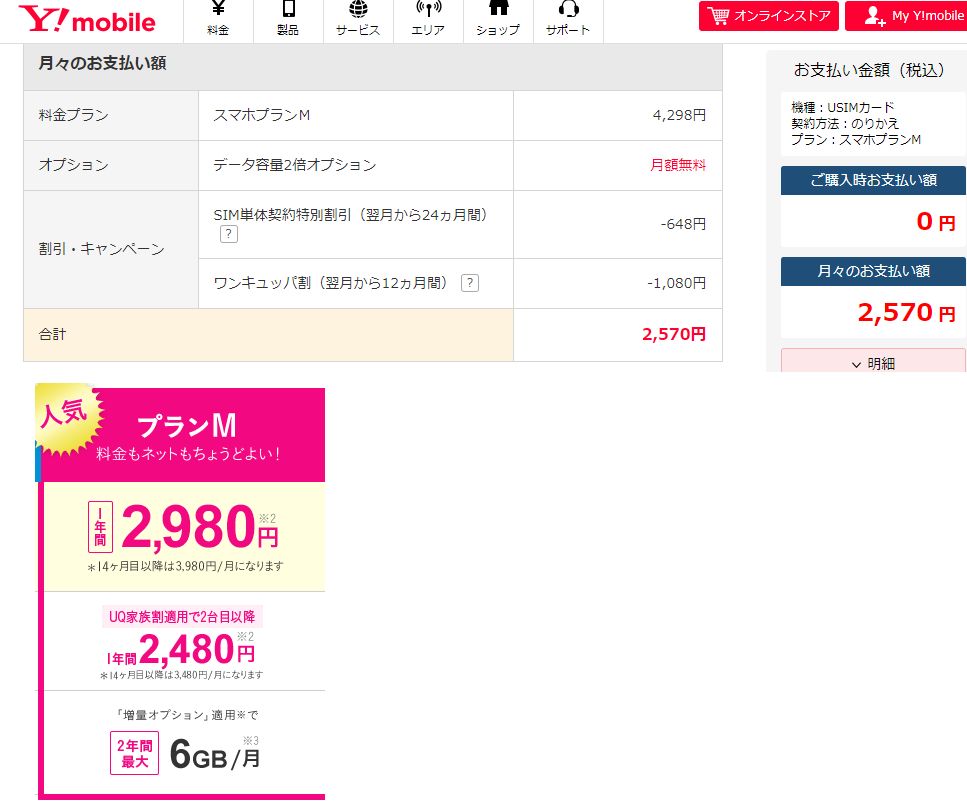The width and height of the screenshot is (967, 804).
Task: Open the 製品 menu with phone icon
Action: coord(288,20)
